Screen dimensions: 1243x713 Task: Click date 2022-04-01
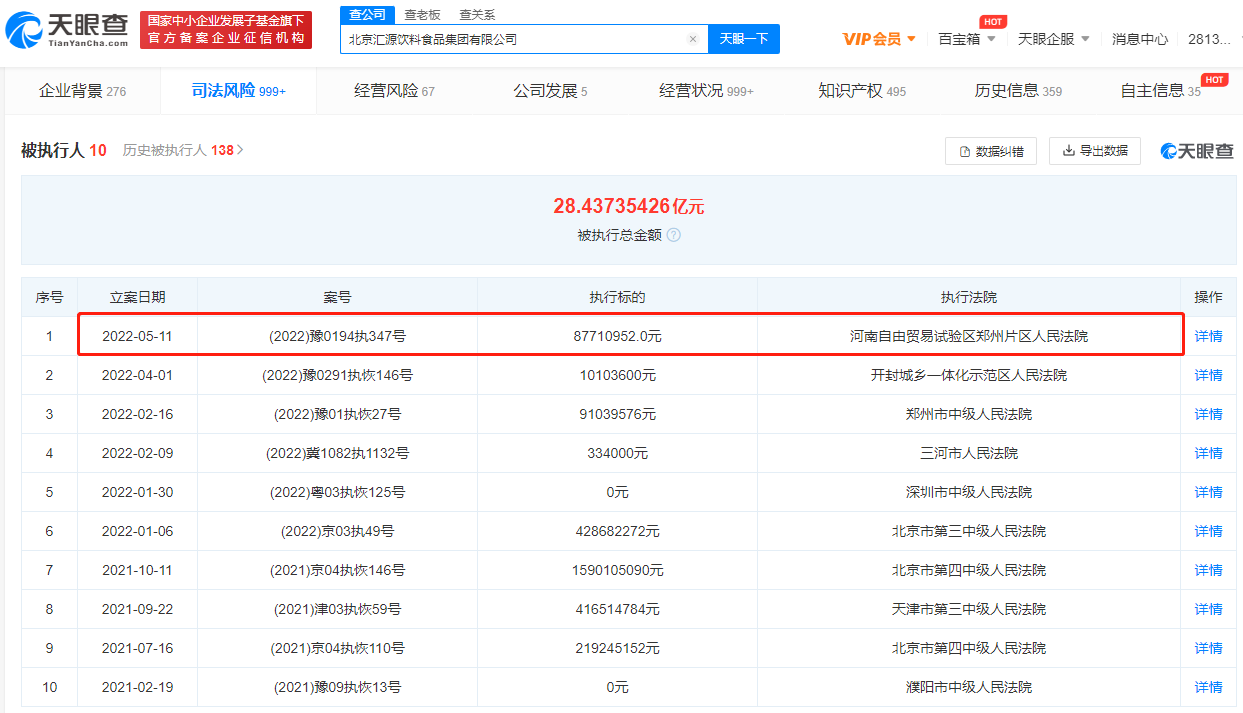(137, 375)
